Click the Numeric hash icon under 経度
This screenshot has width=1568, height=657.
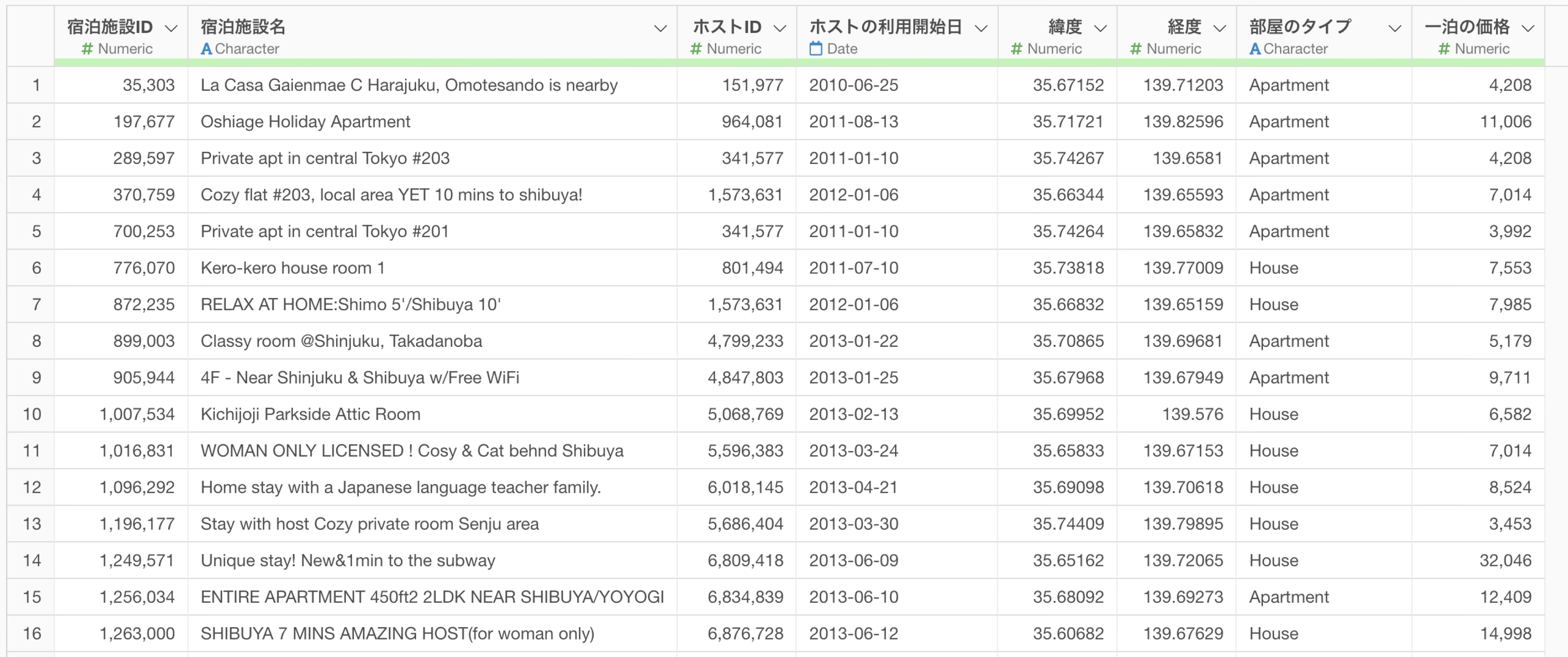pos(1135,49)
